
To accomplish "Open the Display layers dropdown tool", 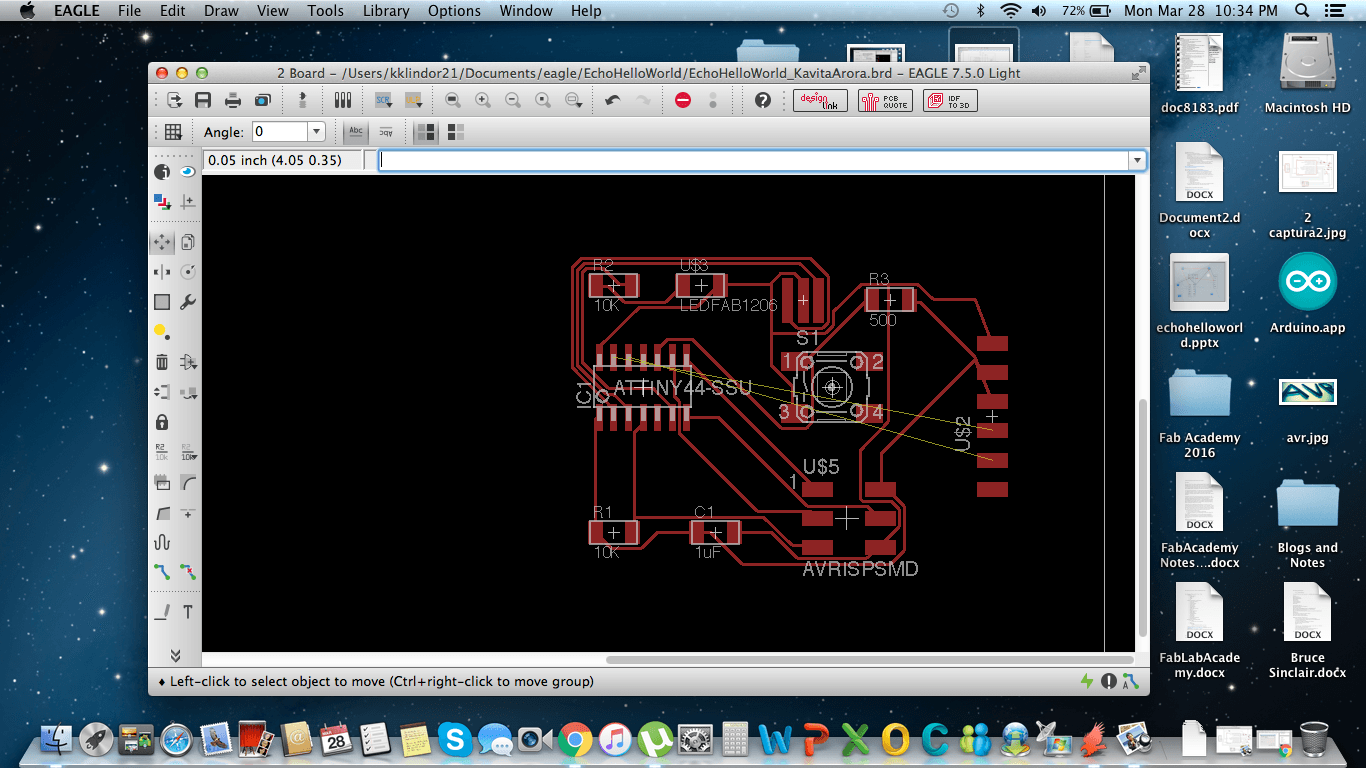I will coord(161,202).
